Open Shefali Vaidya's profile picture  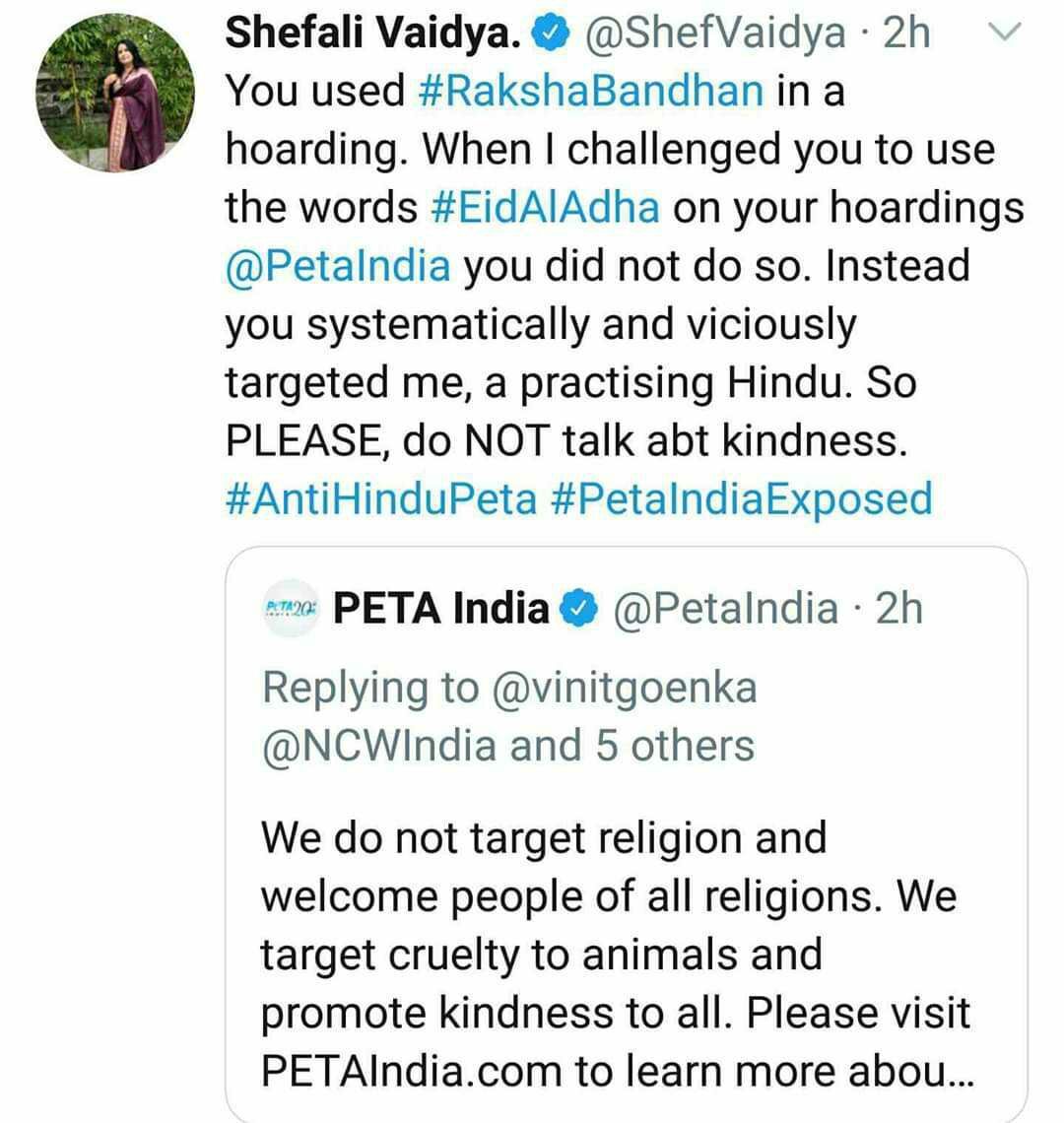115,93
